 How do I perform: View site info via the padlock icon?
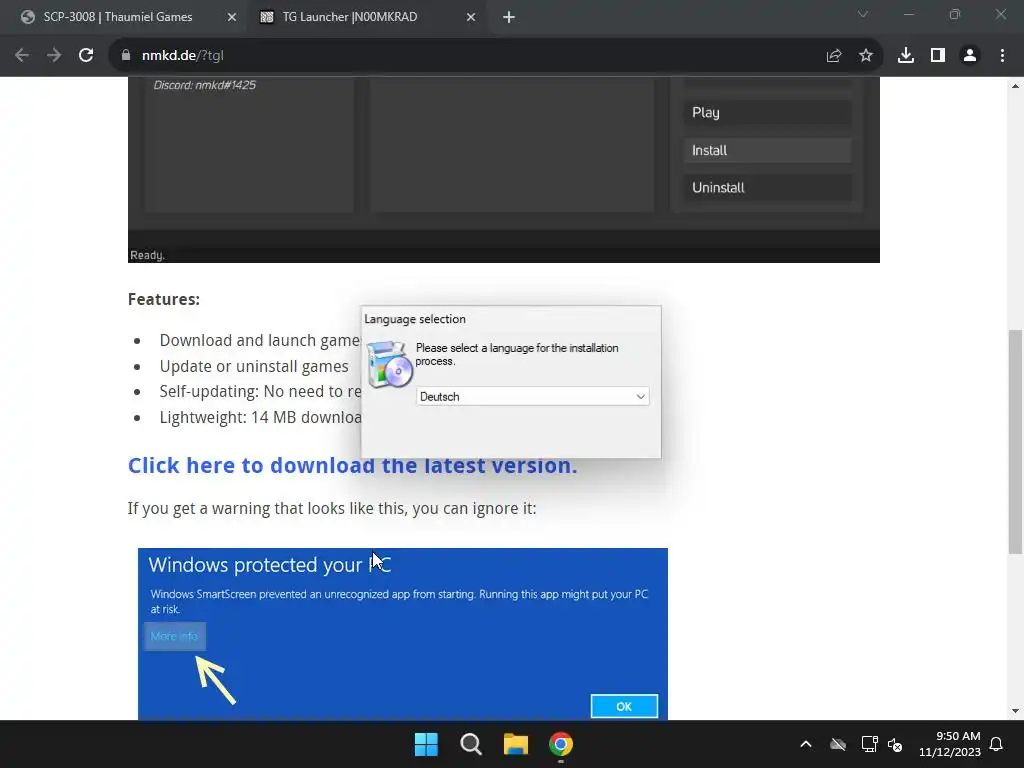[125, 56]
